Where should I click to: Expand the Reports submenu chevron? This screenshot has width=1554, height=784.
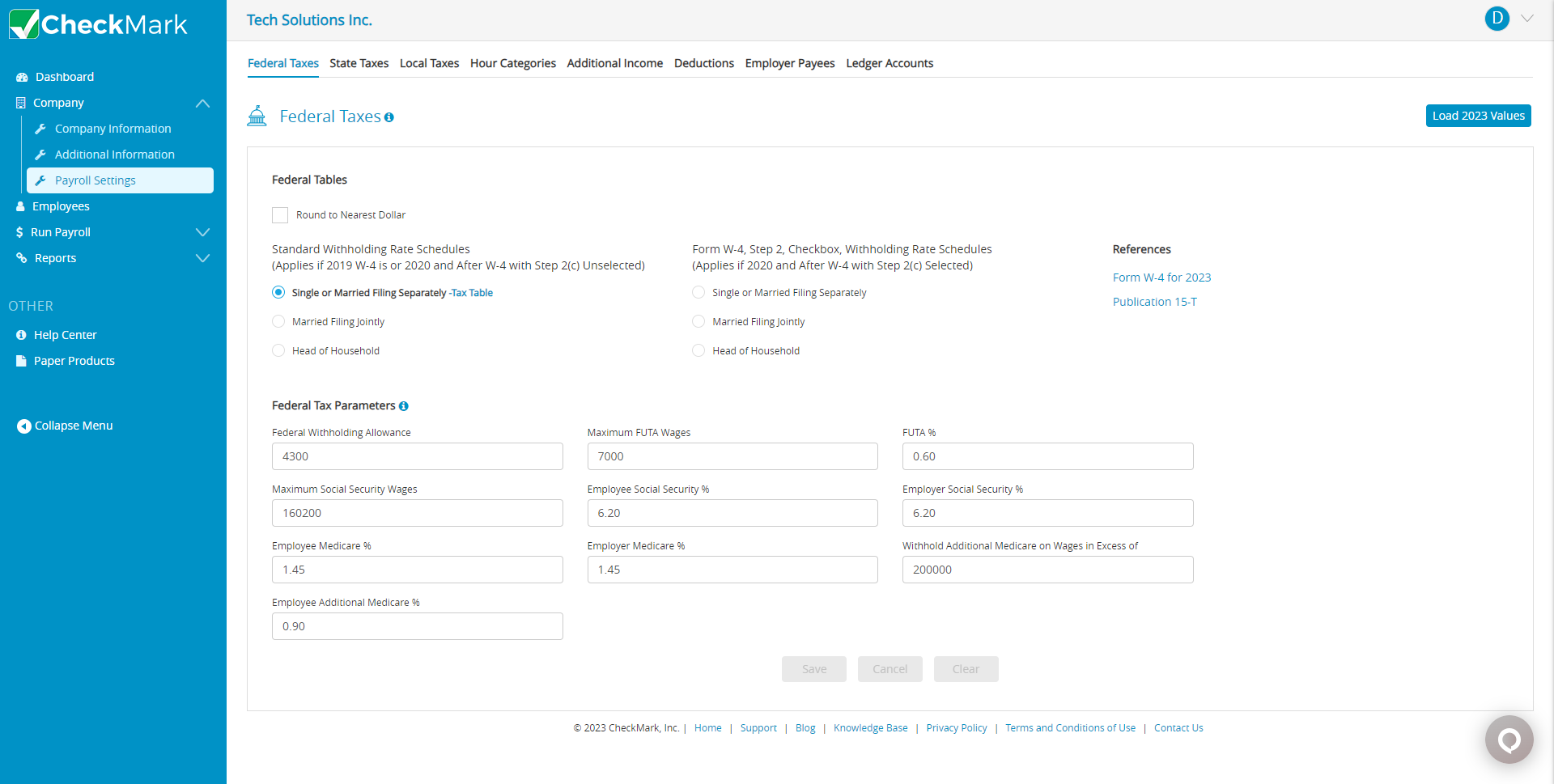(202, 258)
